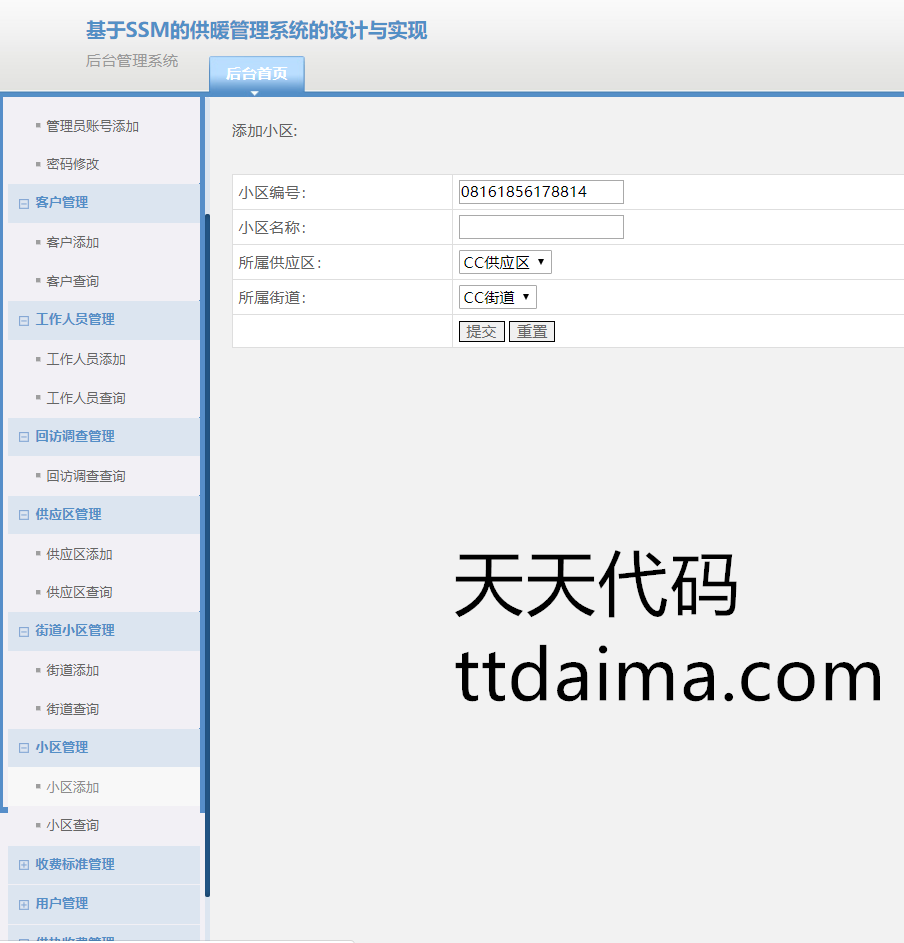
Task: Expand the 用户管理 plus icon
Action: pyautogui.click(x=24, y=904)
